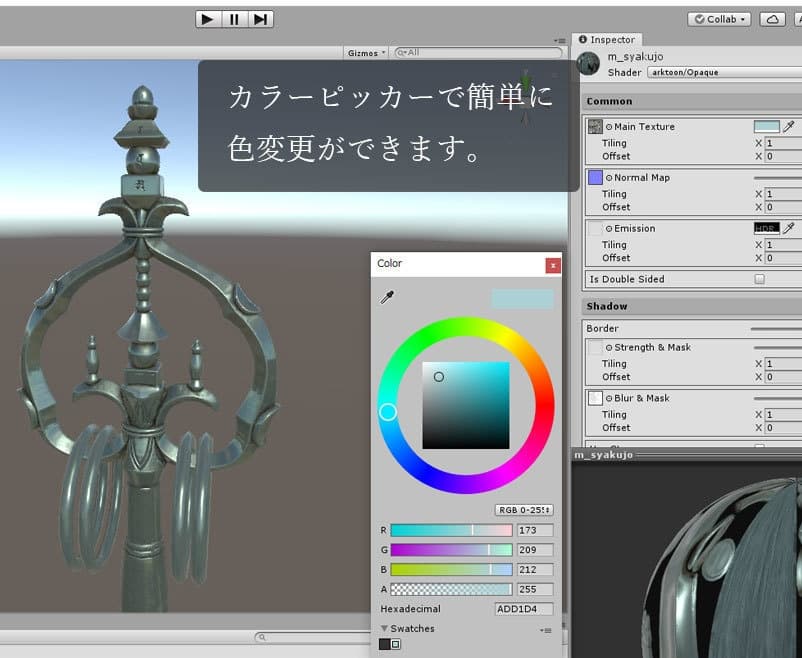Open the Collab dropdown
The width and height of the screenshot is (802, 658).
point(719,19)
